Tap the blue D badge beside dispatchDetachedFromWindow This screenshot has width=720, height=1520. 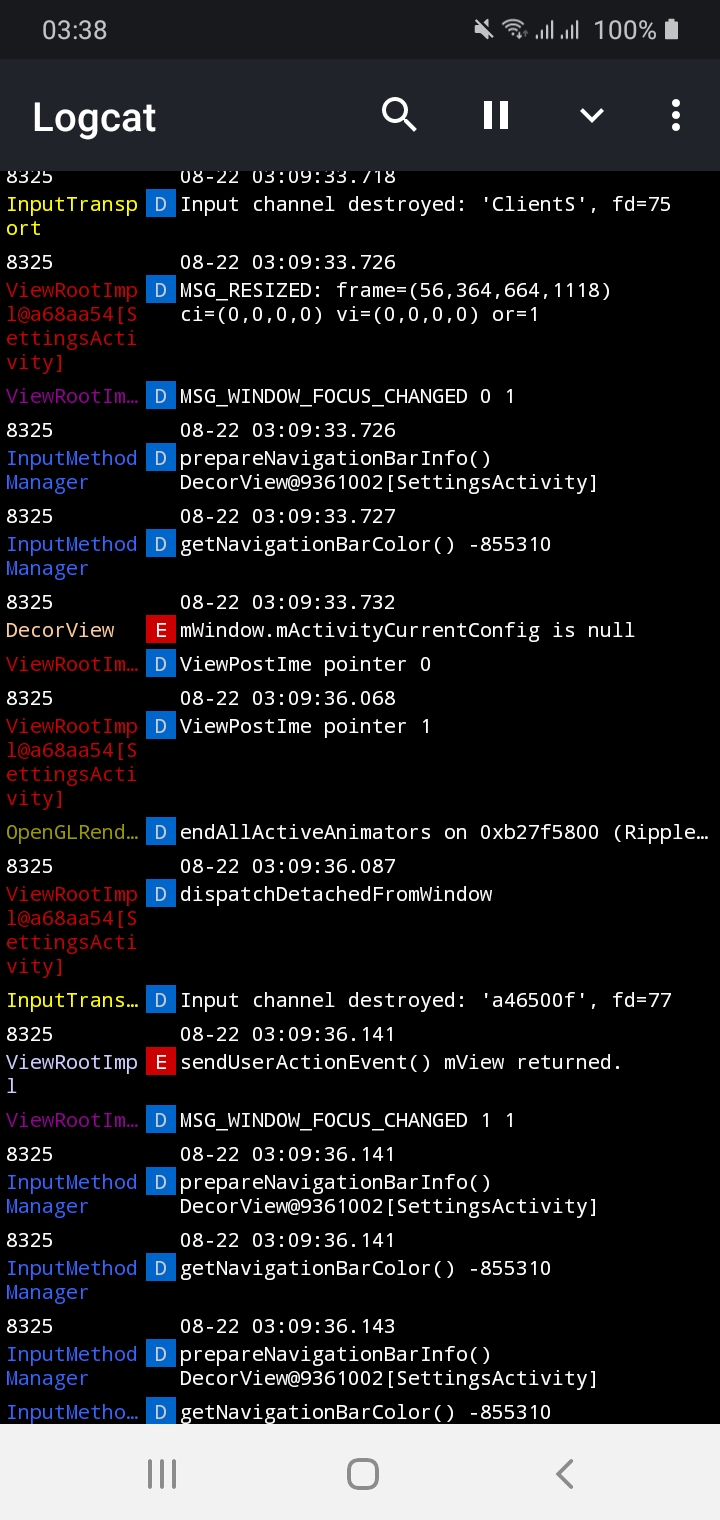pos(160,894)
